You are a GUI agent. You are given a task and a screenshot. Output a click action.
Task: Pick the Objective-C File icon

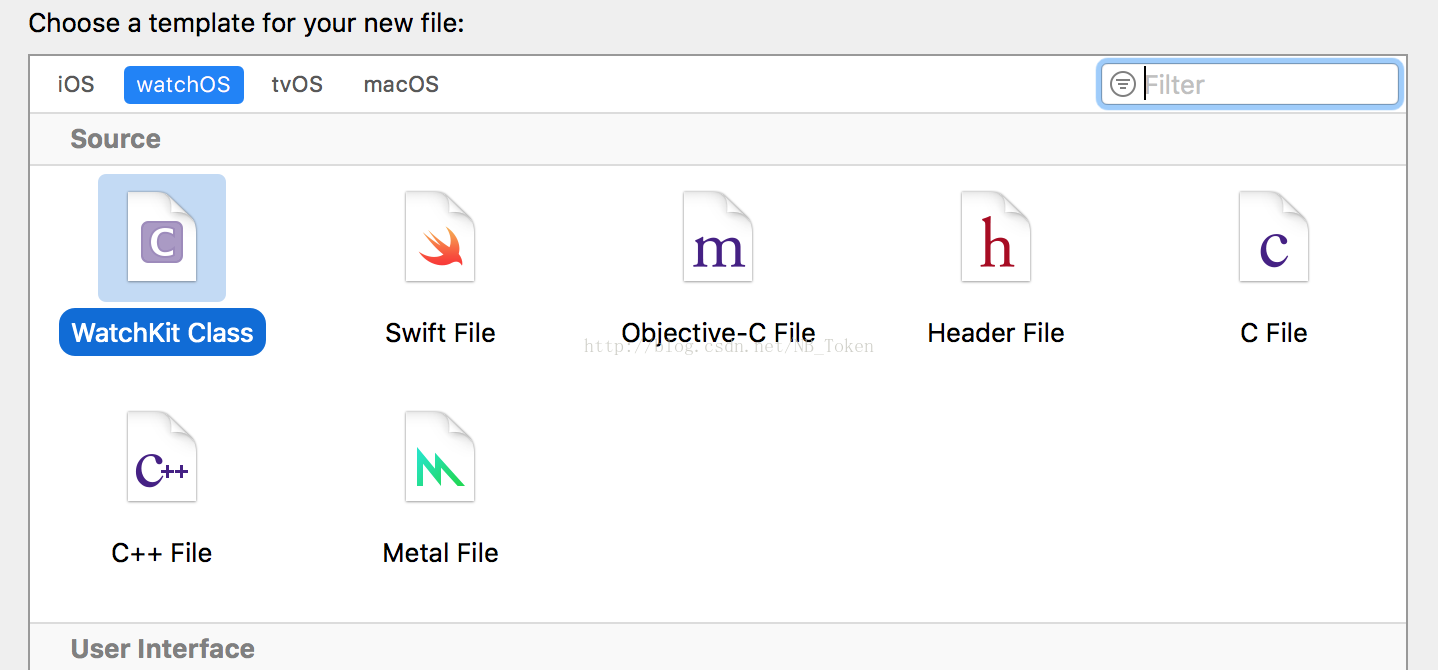click(x=718, y=237)
